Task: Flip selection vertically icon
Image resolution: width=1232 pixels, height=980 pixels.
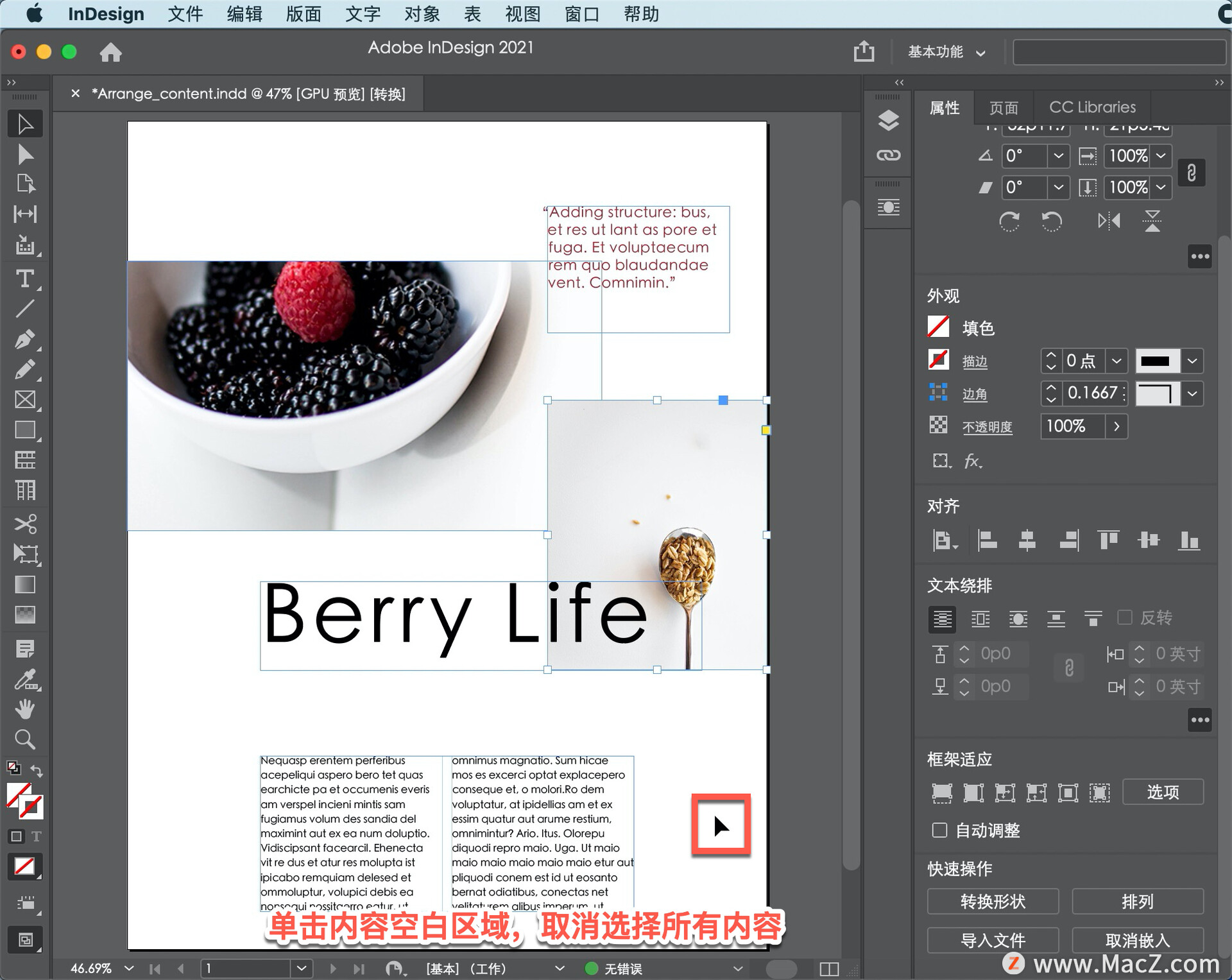Action: pos(1152,221)
